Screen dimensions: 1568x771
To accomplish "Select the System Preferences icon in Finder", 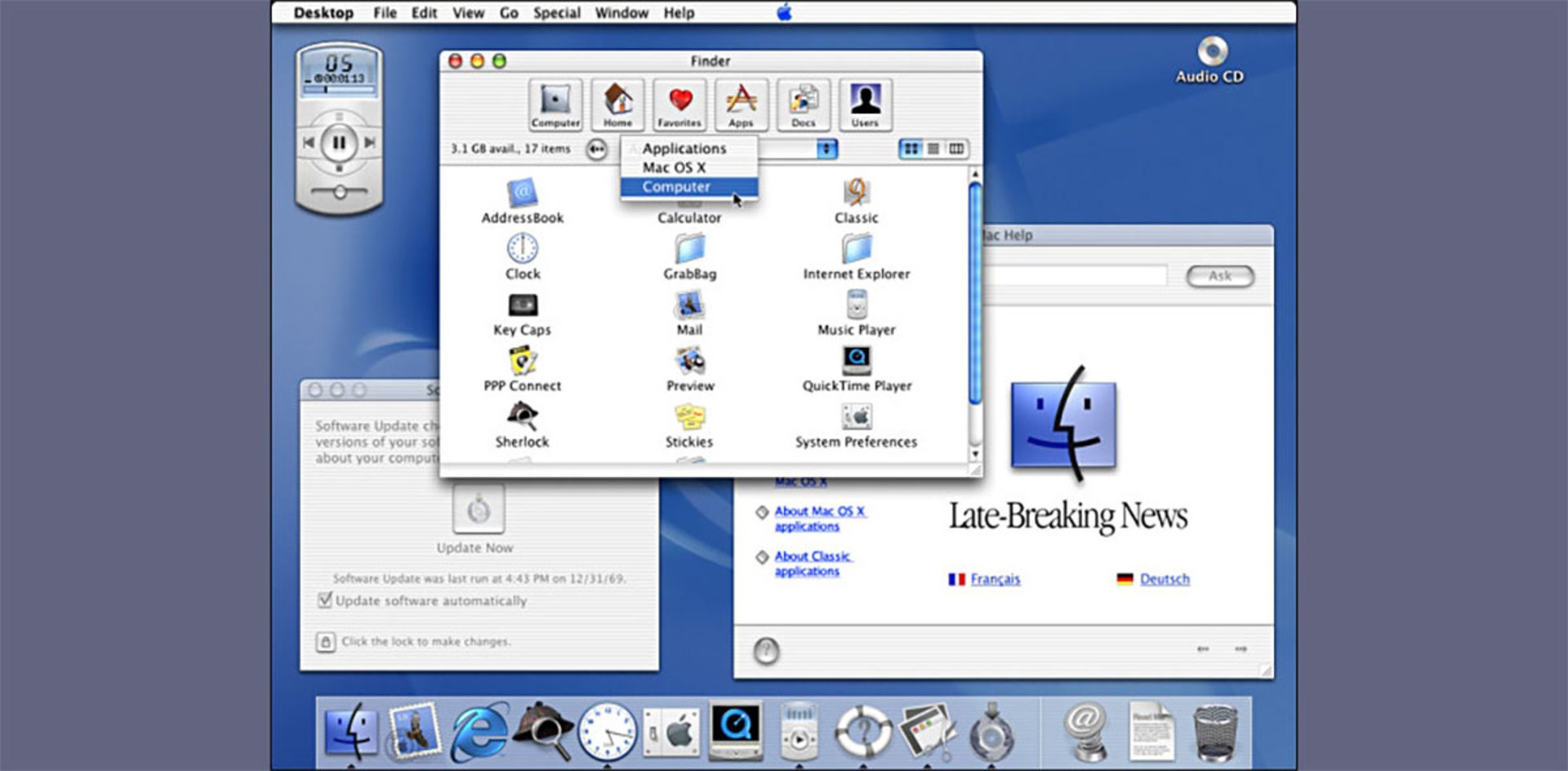I will pos(857,417).
